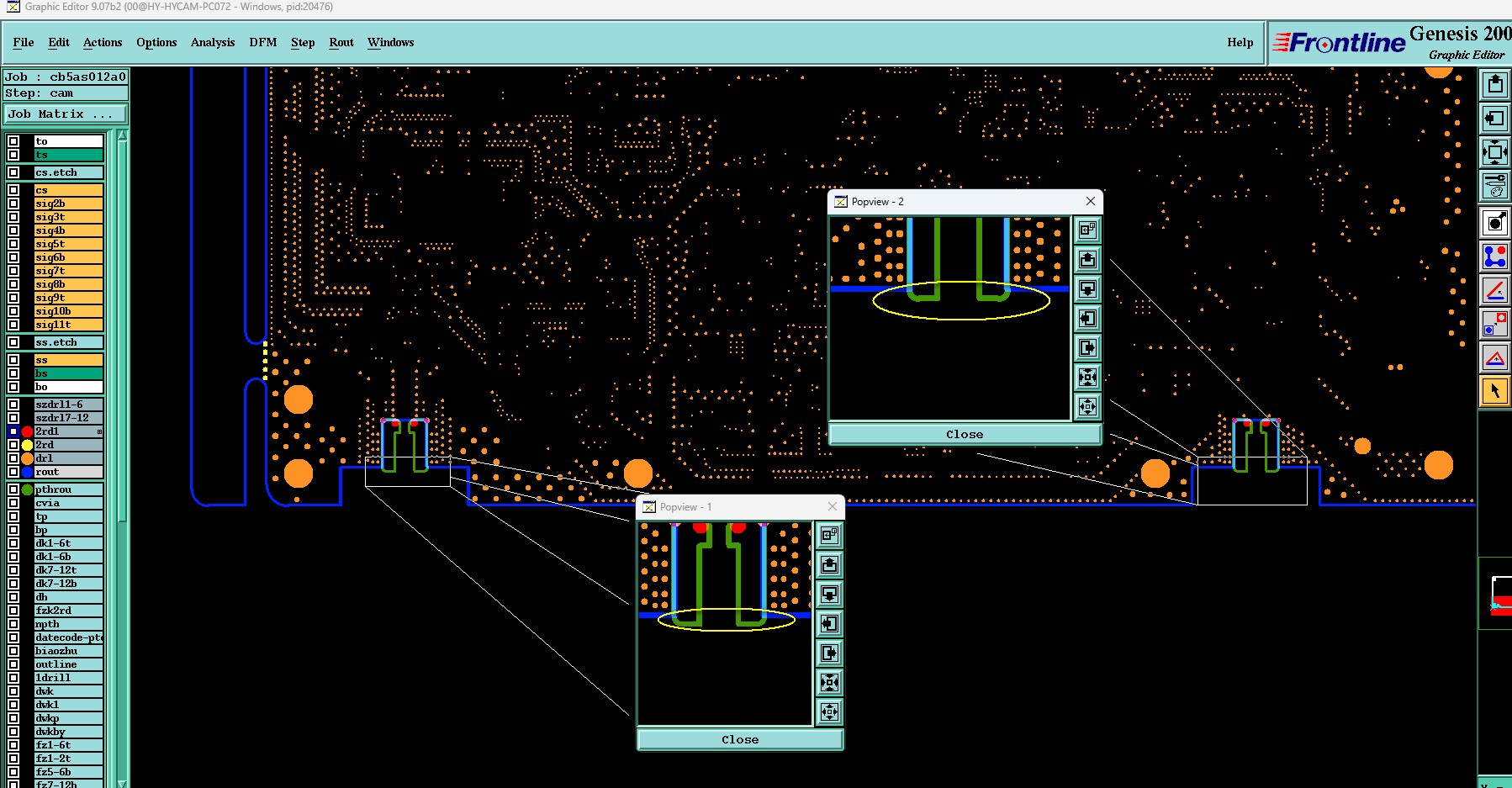Click the green color swatch for layer pthrou

28,489
